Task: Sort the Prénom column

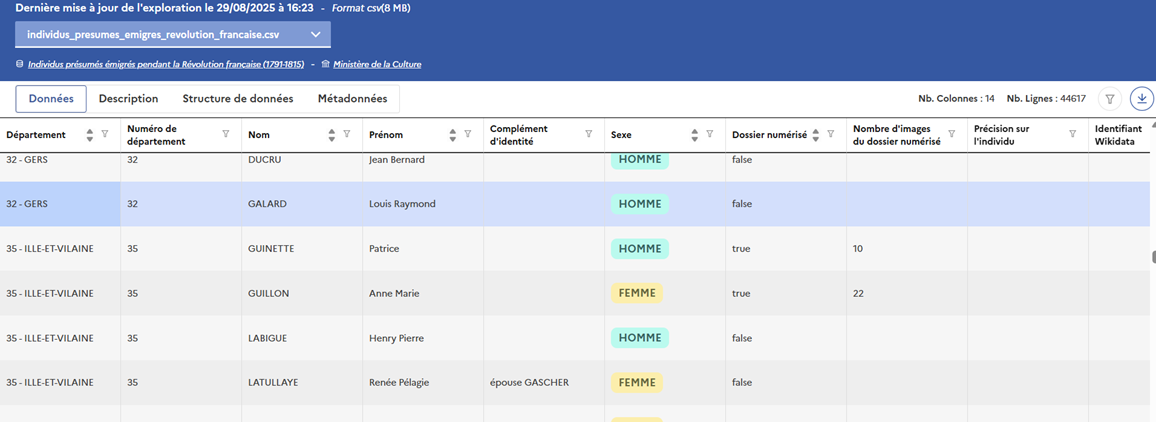Action: pyautogui.click(x=453, y=134)
